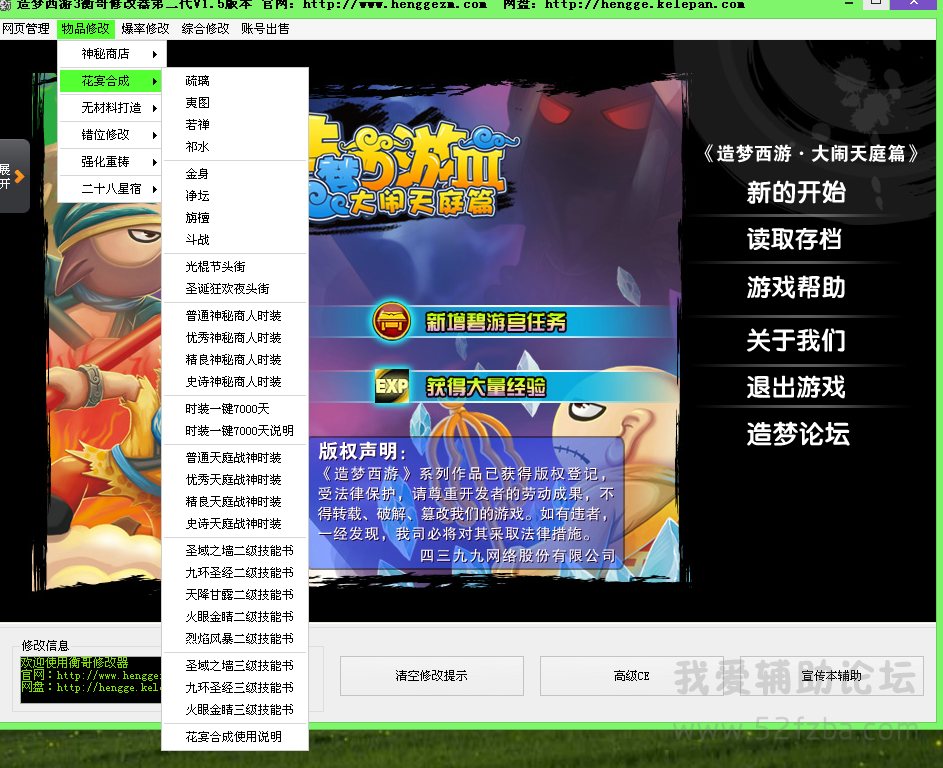Choose 优秀天庭战神时装

[235, 480]
